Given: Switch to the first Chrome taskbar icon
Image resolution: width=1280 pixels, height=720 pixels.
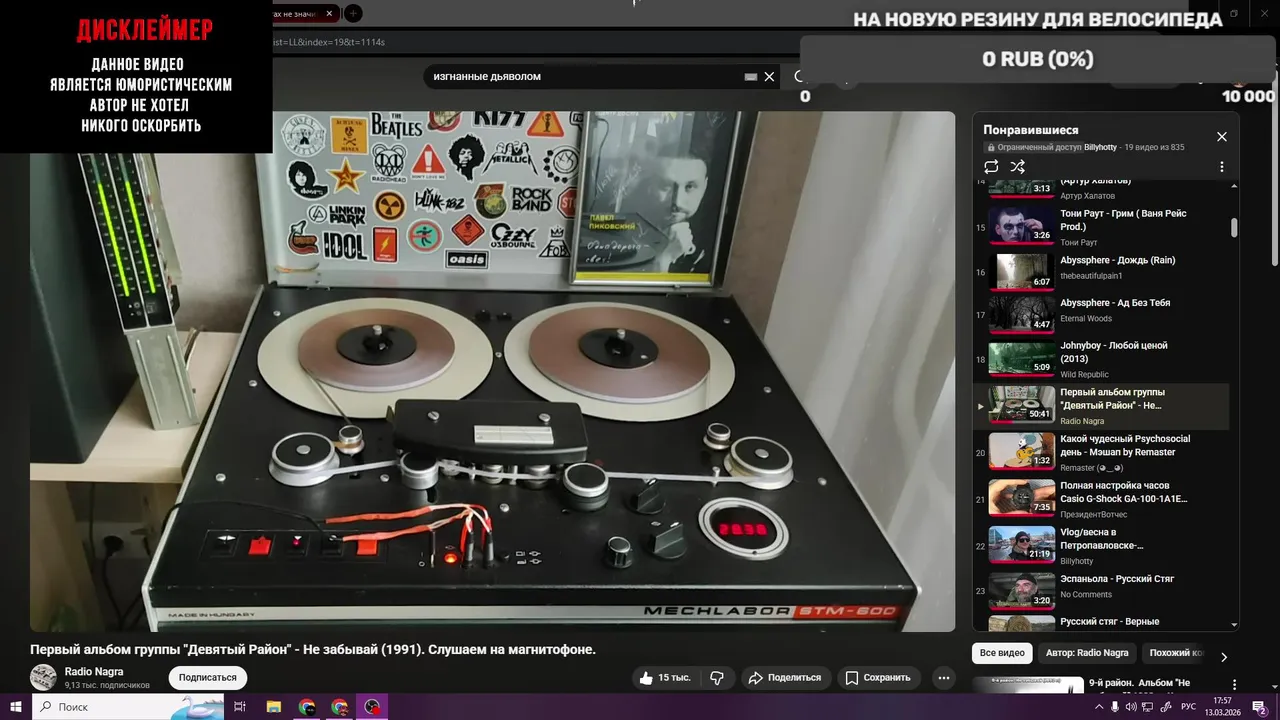Looking at the screenshot, I should point(306,707).
